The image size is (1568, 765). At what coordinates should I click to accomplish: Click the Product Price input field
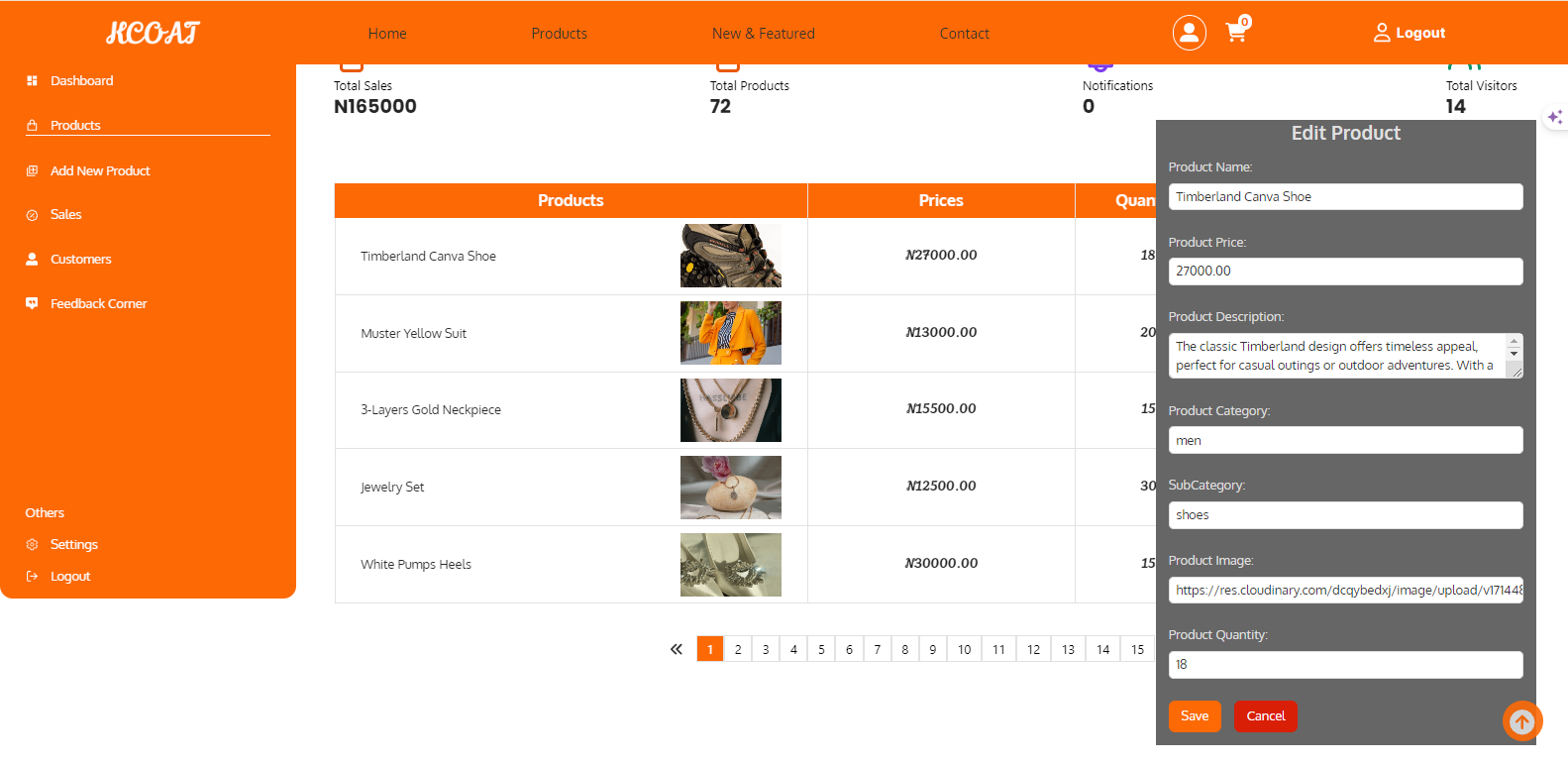coord(1345,271)
